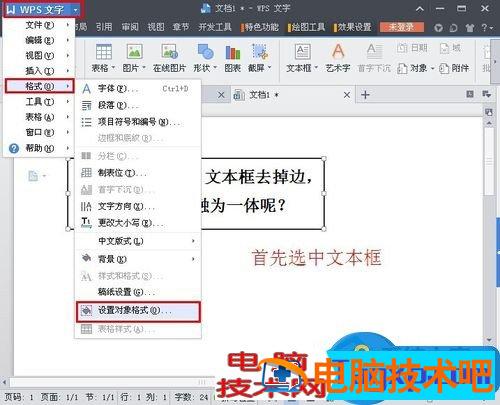The image size is (500, 405).
Task: Open the 工具(T) submenu
Action: click(38, 102)
